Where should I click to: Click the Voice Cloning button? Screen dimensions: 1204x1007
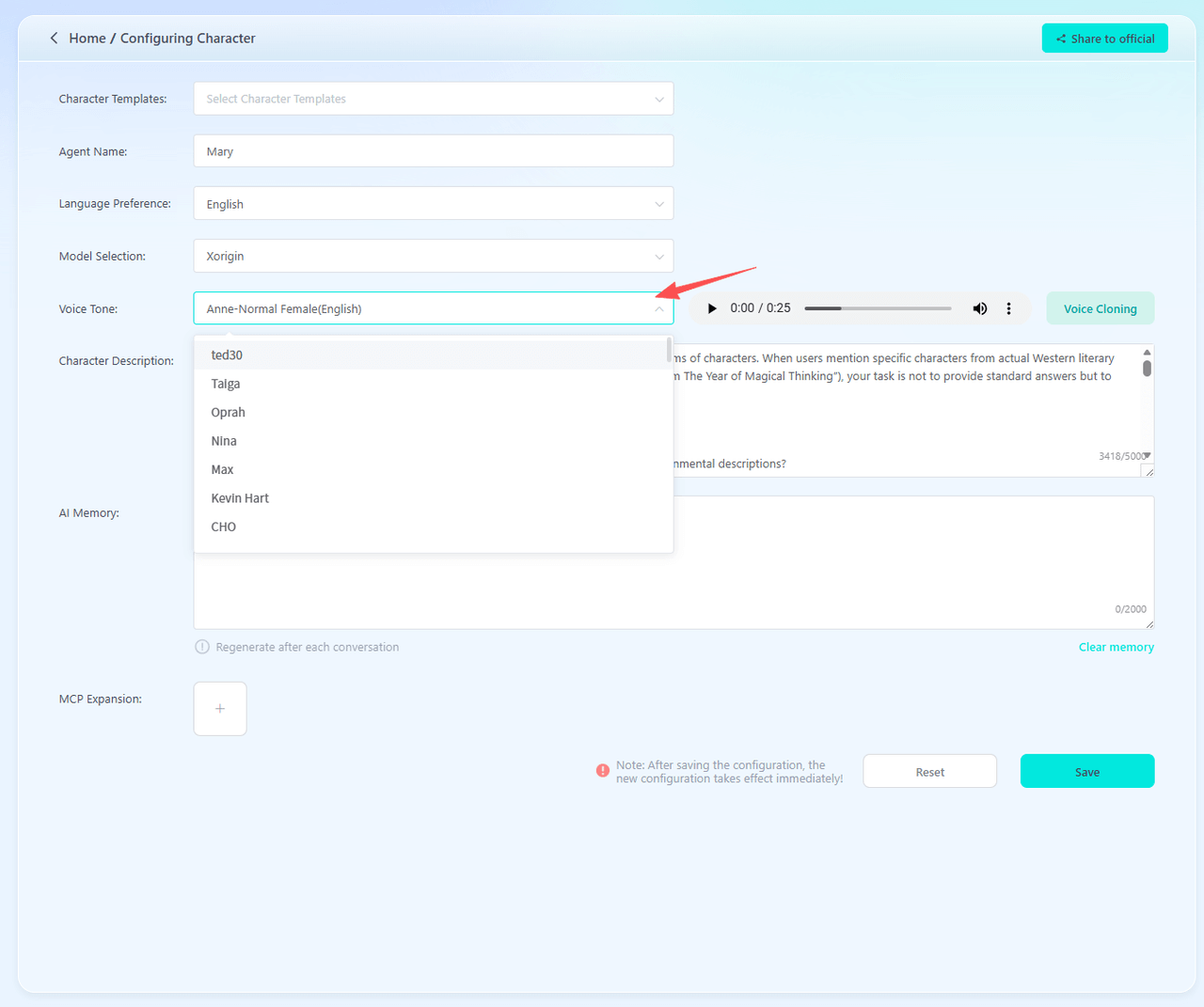(1100, 308)
